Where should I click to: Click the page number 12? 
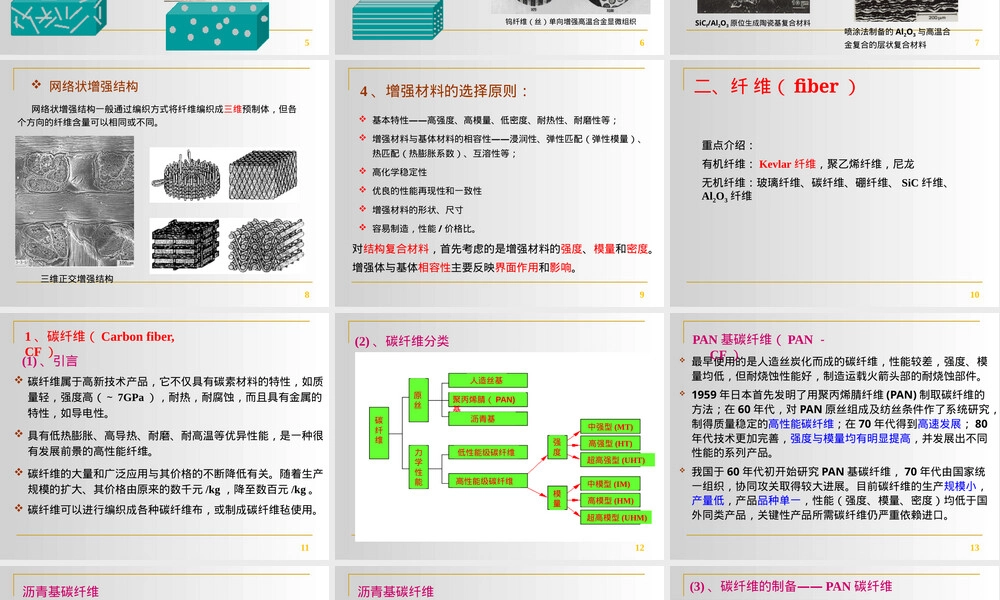640,548
